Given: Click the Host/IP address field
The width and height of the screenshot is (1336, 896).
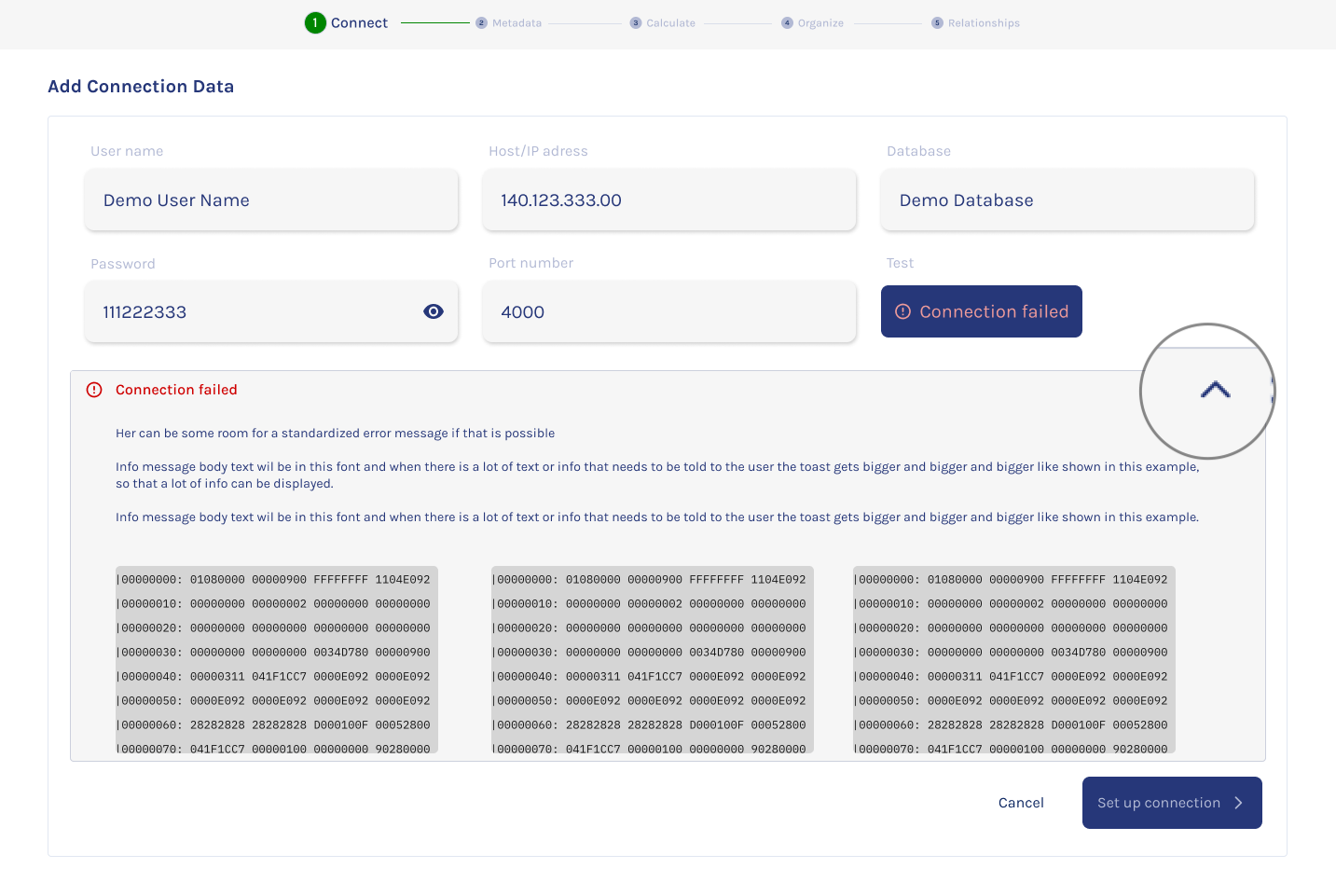Looking at the screenshot, I should coord(668,200).
